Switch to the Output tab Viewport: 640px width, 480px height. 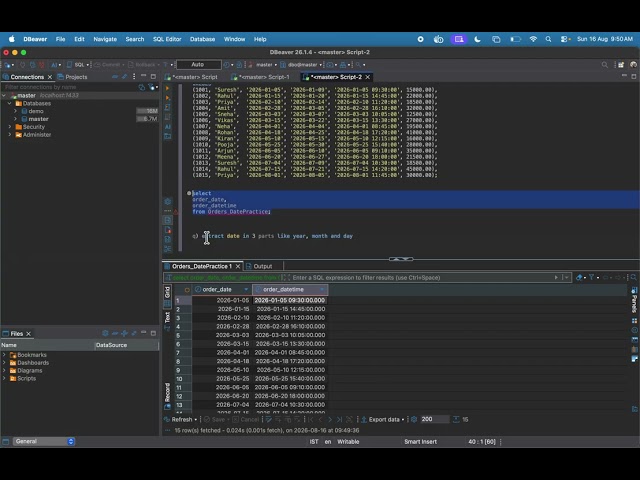(x=259, y=266)
